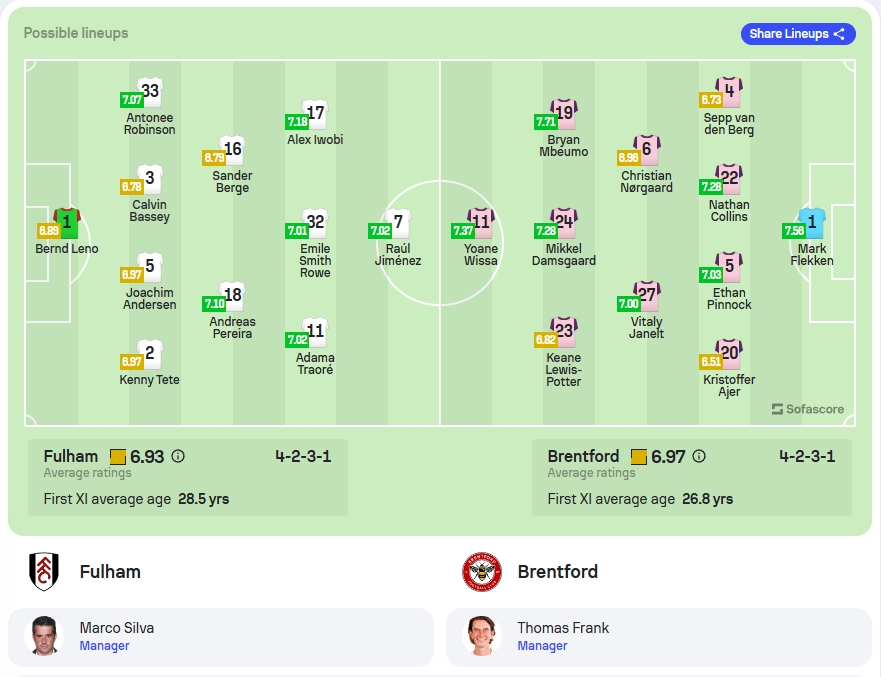Image resolution: width=881 pixels, height=677 pixels.
Task: Click Alex Iwobi's 7.18 rating badge
Action: [297, 121]
